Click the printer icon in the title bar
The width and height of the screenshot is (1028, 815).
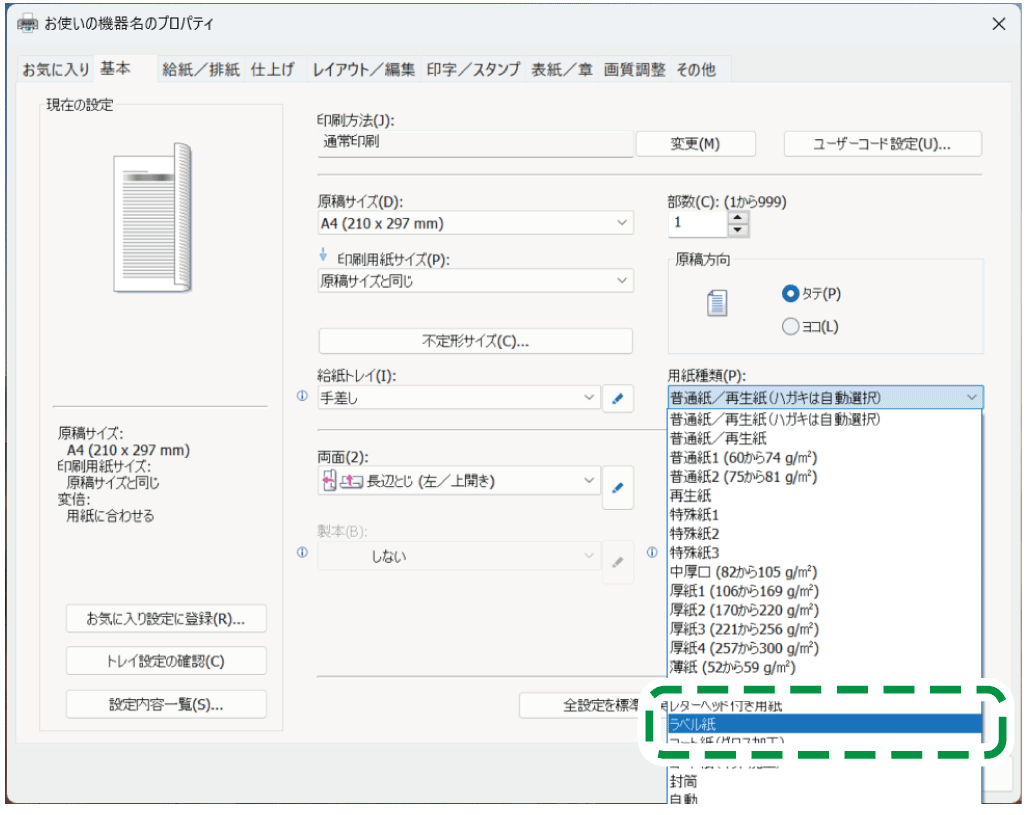pyautogui.click(x=29, y=24)
